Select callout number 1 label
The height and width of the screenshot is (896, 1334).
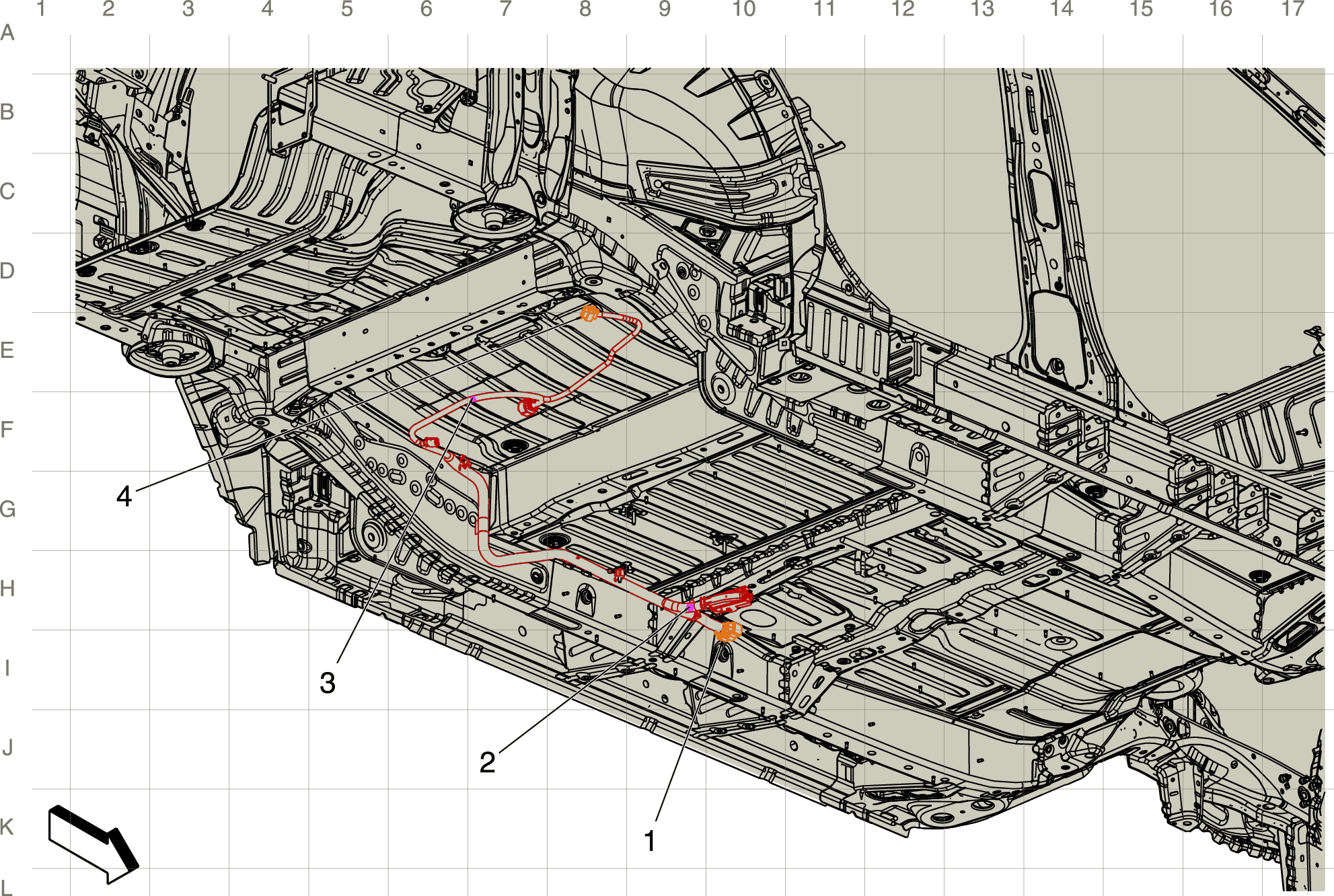pos(649,841)
